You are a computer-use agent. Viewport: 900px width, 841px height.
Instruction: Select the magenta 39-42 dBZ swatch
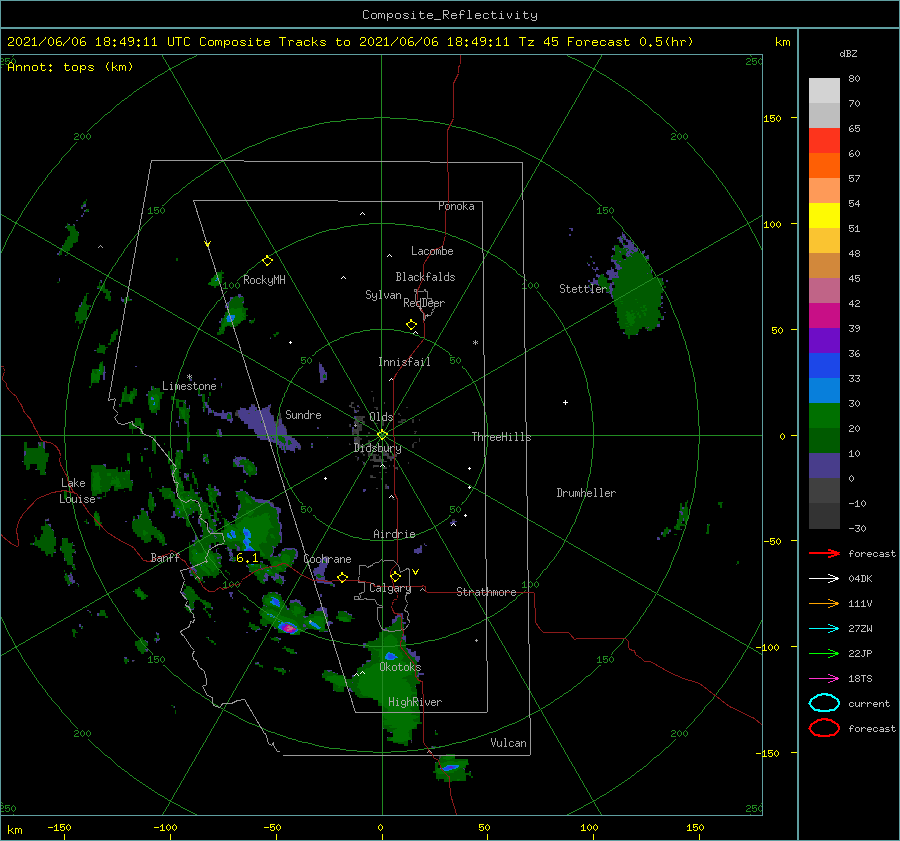(824, 315)
